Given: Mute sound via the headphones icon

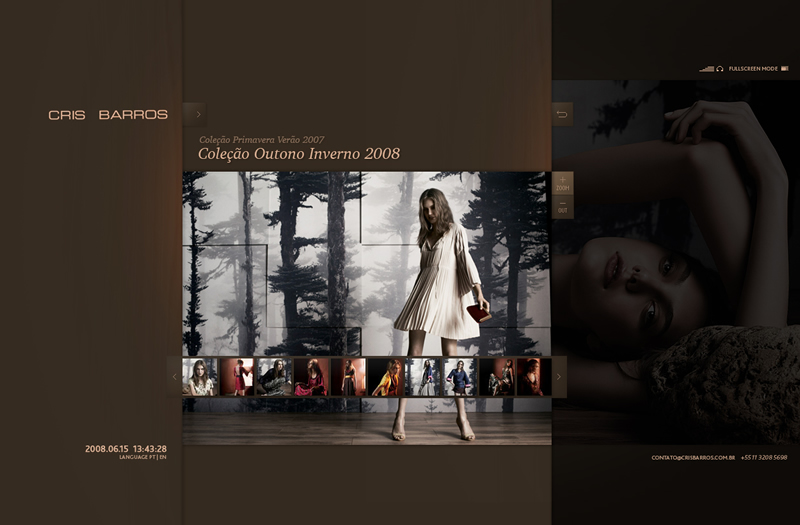Looking at the screenshot, I should click(x=720, y=69).
